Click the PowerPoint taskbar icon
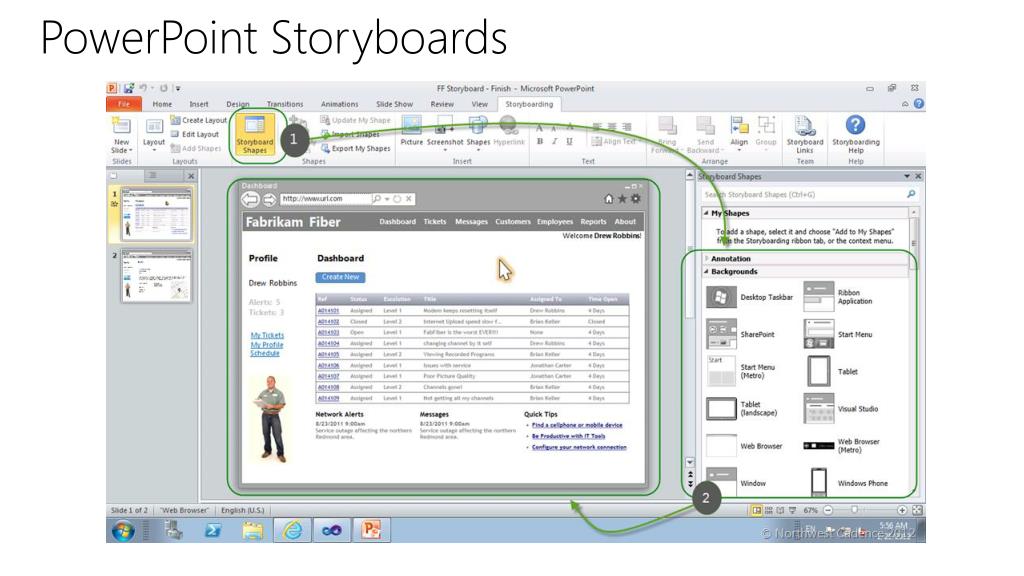 tap(372, 530)
